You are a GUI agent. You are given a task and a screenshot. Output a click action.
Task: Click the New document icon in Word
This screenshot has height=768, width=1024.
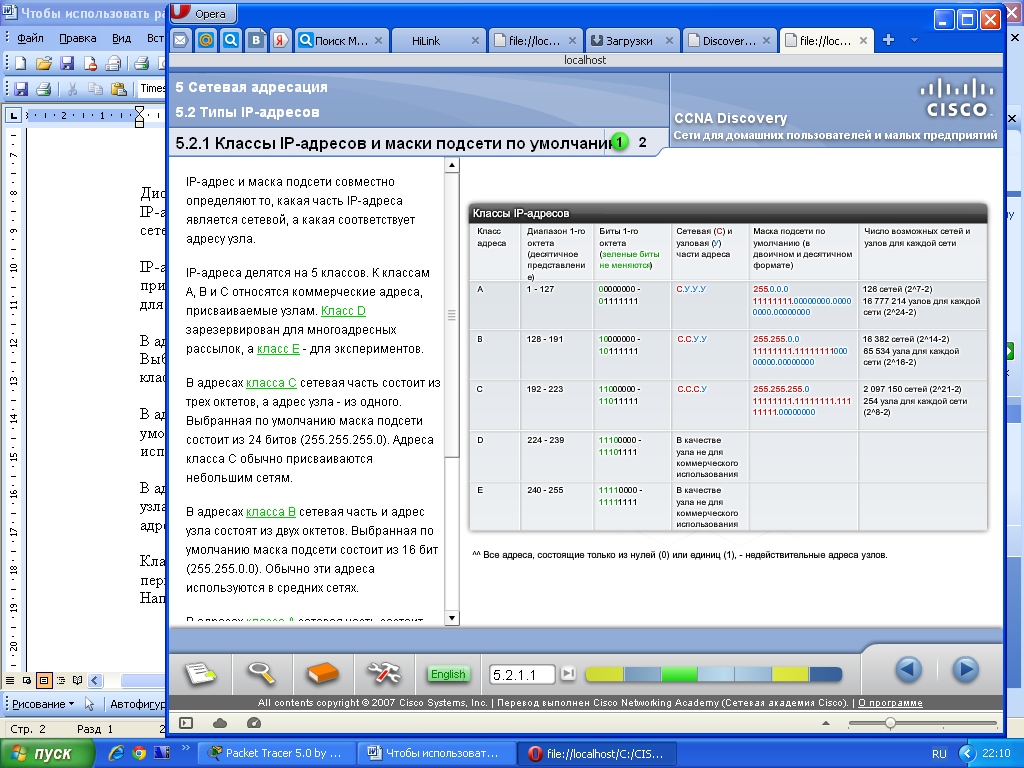tap(20, 63)
